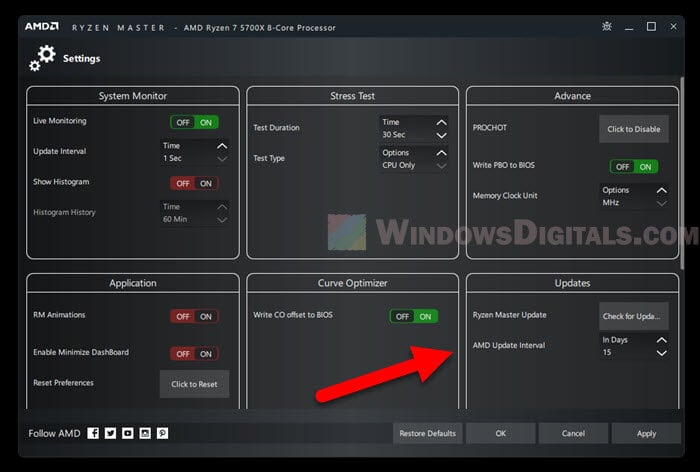Open AMD YouTube channel icon

128,433
